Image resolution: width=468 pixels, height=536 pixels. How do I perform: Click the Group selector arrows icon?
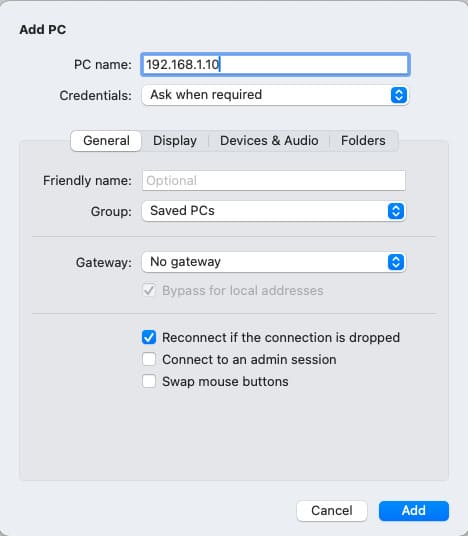pos(396,211)
